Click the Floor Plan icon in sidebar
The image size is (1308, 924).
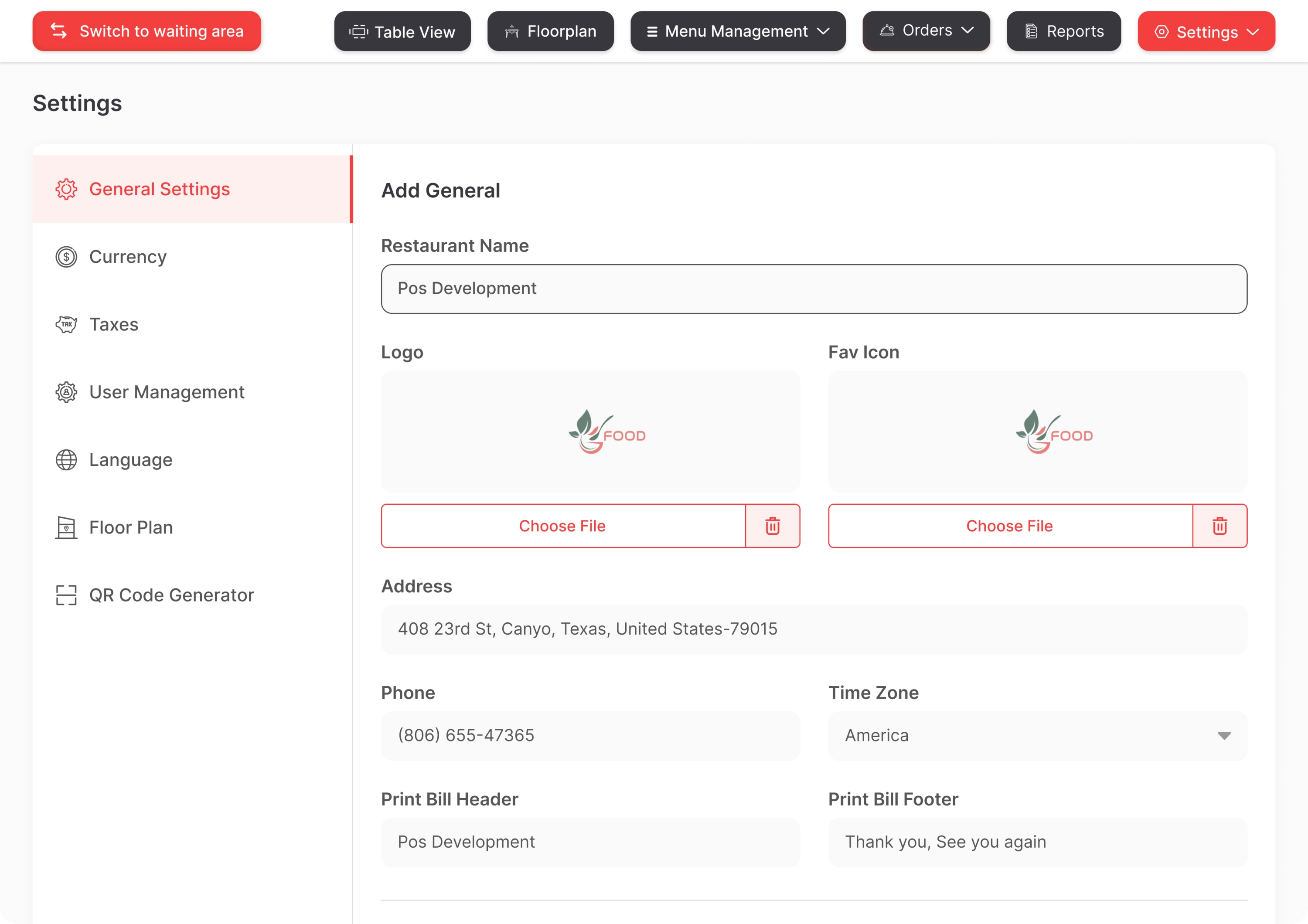coord(65,527)
